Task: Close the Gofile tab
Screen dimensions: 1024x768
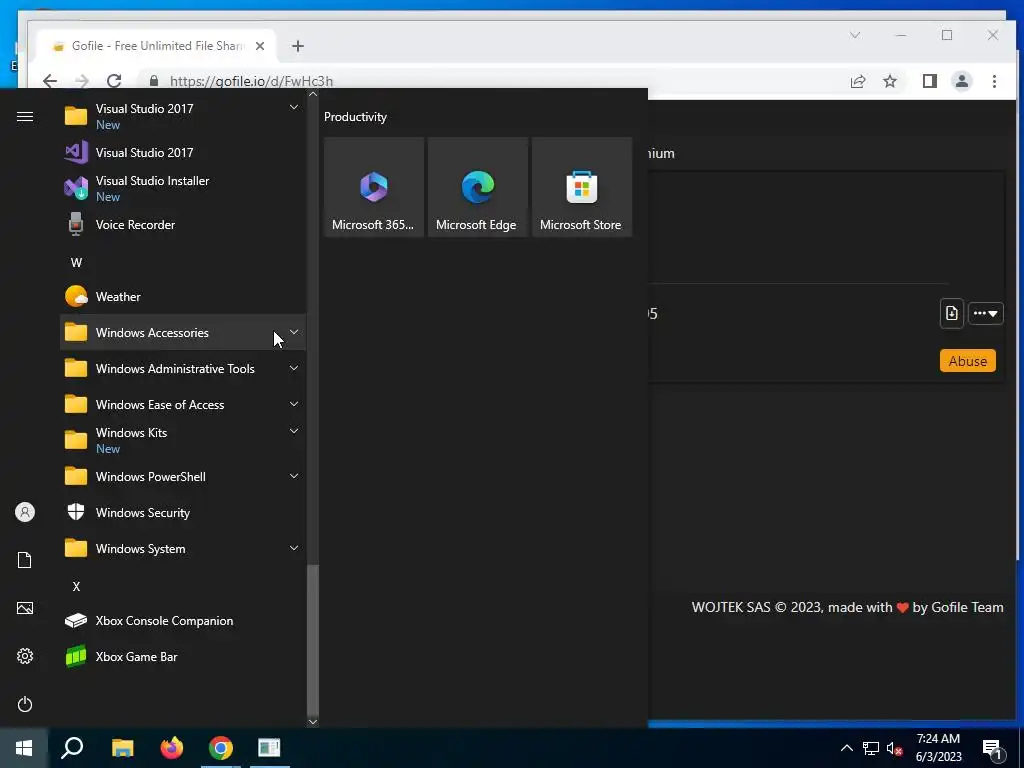Action: click(x=260, y=46)
